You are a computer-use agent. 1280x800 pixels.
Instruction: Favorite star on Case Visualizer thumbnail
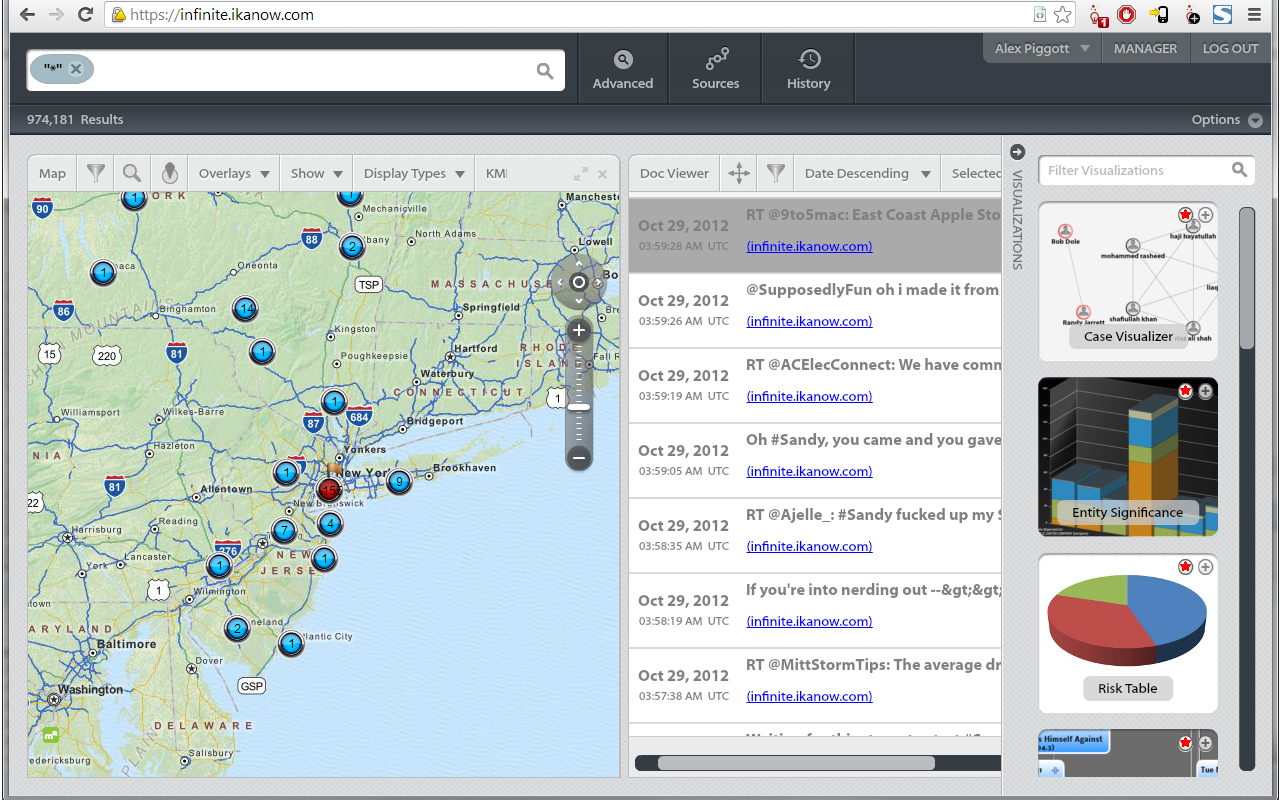1186,215
